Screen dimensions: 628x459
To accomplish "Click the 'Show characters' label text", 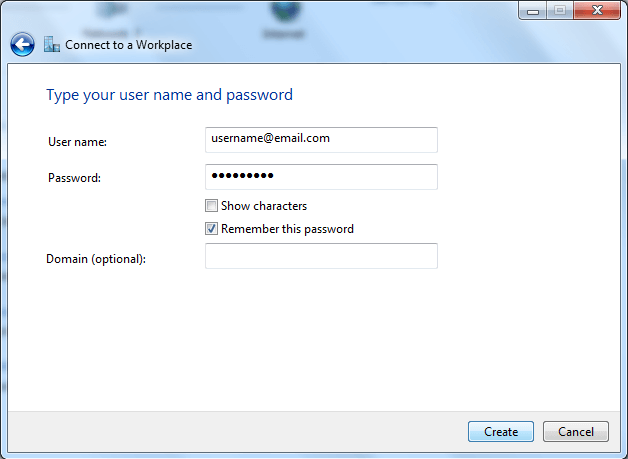I will [264, 206].
